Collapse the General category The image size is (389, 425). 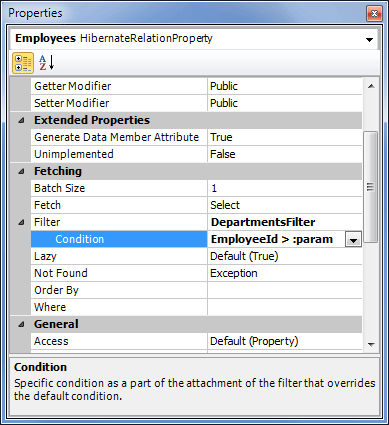[x=21, y=324]
